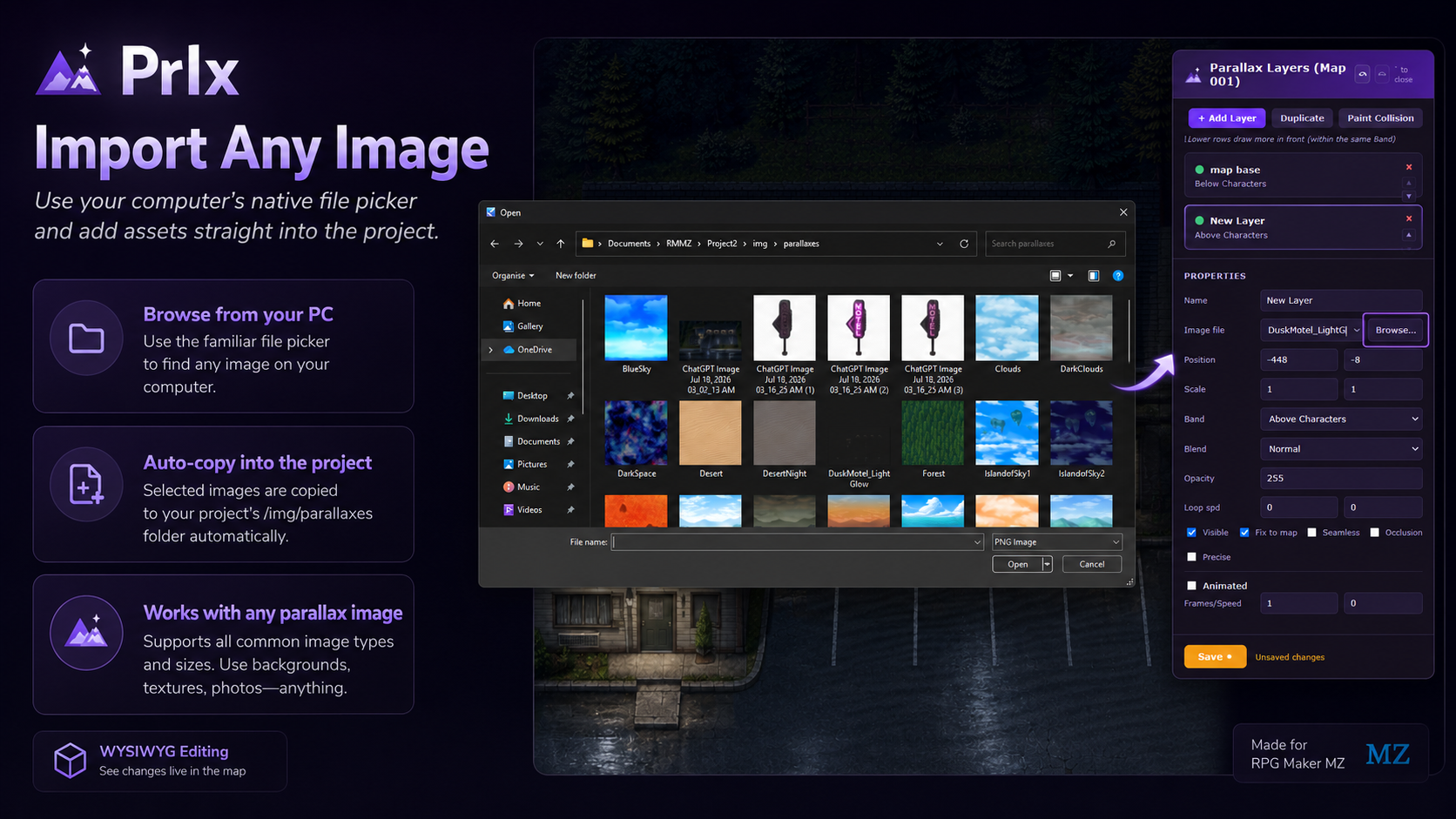Expand the view options arrow
Viewport: 1456px width, 819px height.
coord(1070,276)
